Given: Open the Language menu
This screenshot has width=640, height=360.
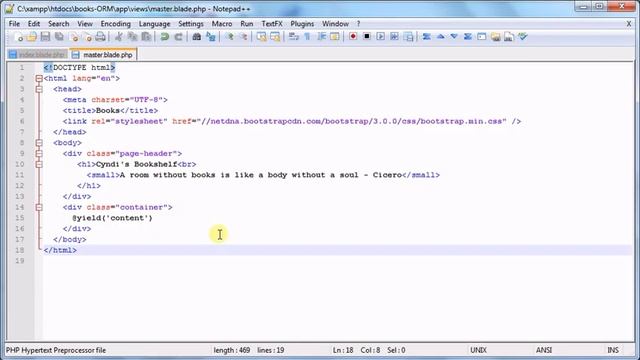Looking at the screenshot, I should (154, 24).
